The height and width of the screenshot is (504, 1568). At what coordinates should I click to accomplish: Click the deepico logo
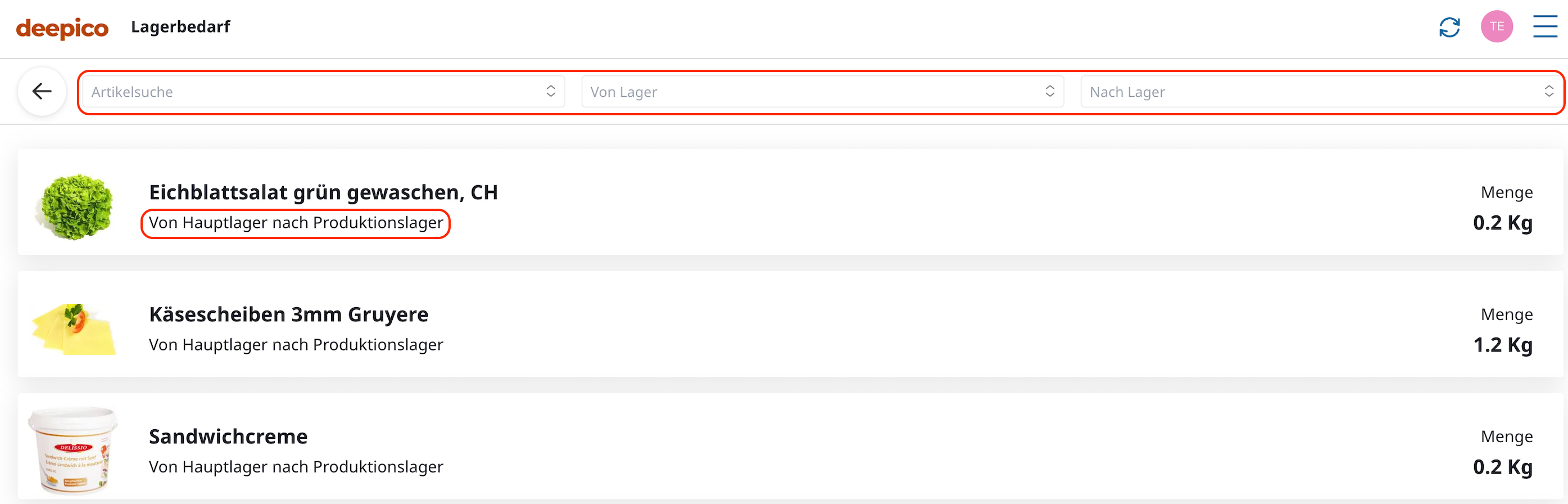pyautogui.click(x=62, y=28)
